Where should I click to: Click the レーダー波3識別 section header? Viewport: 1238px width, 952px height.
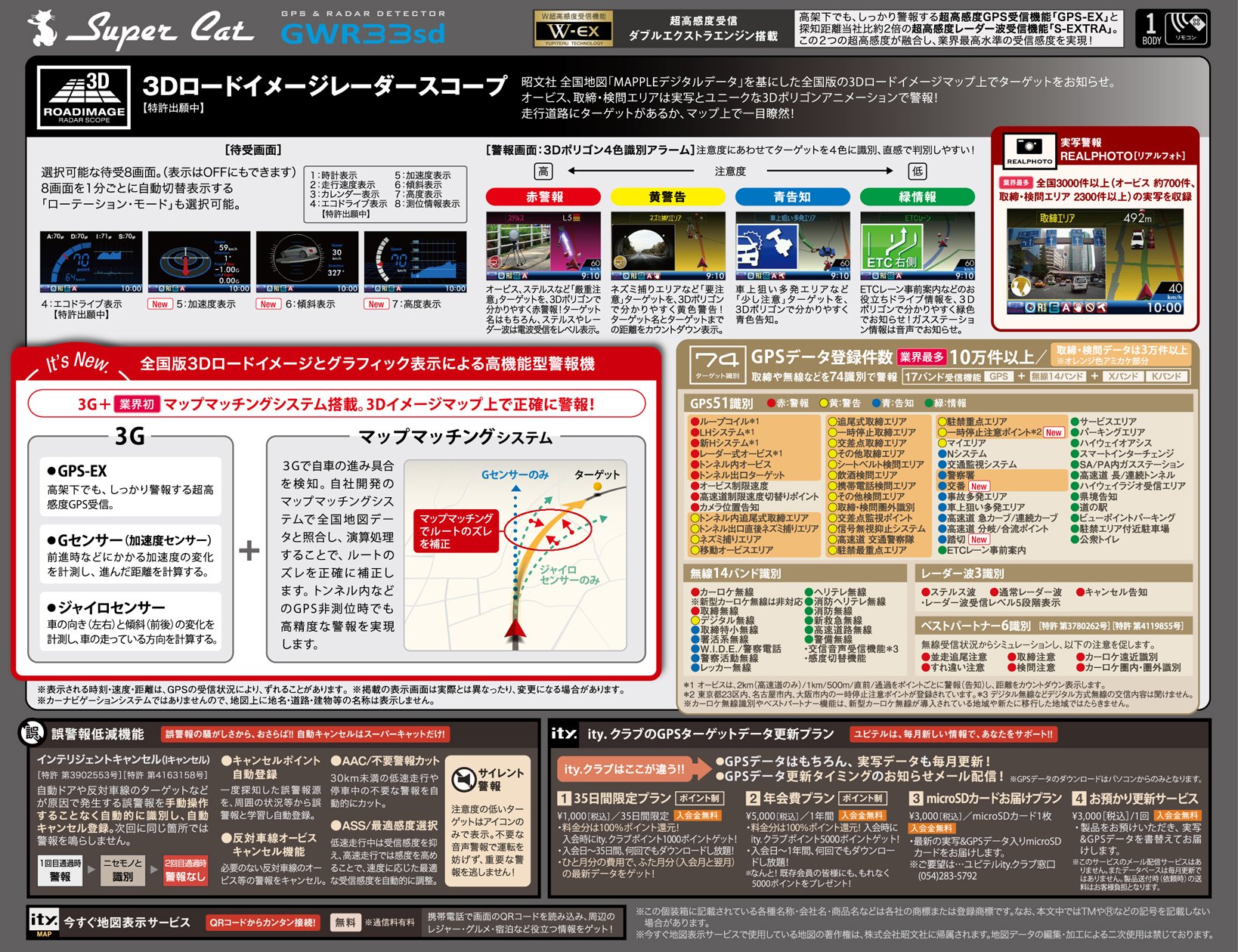point(962,573)
